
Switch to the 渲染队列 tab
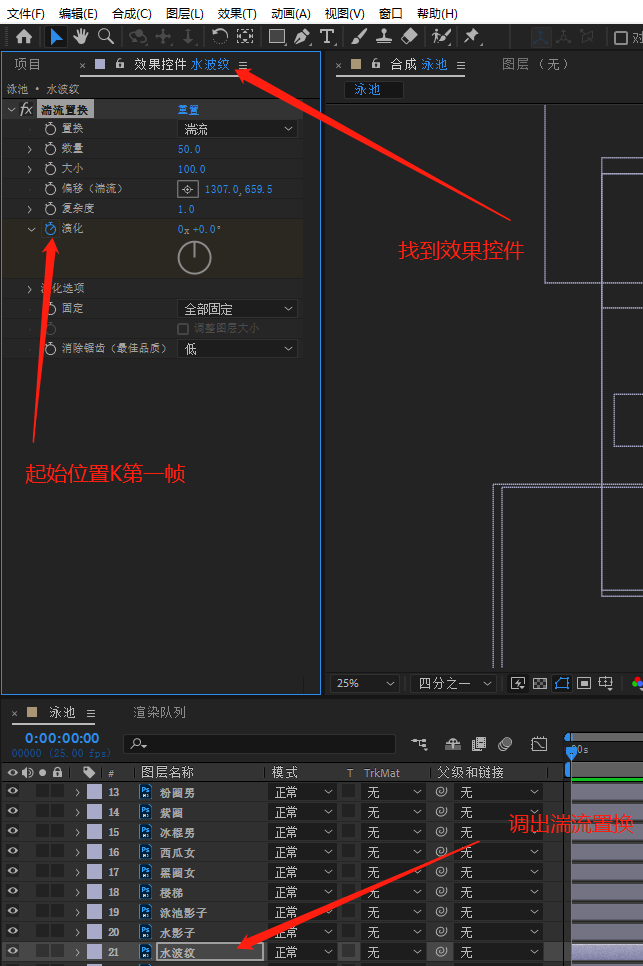tap(159, 712)
